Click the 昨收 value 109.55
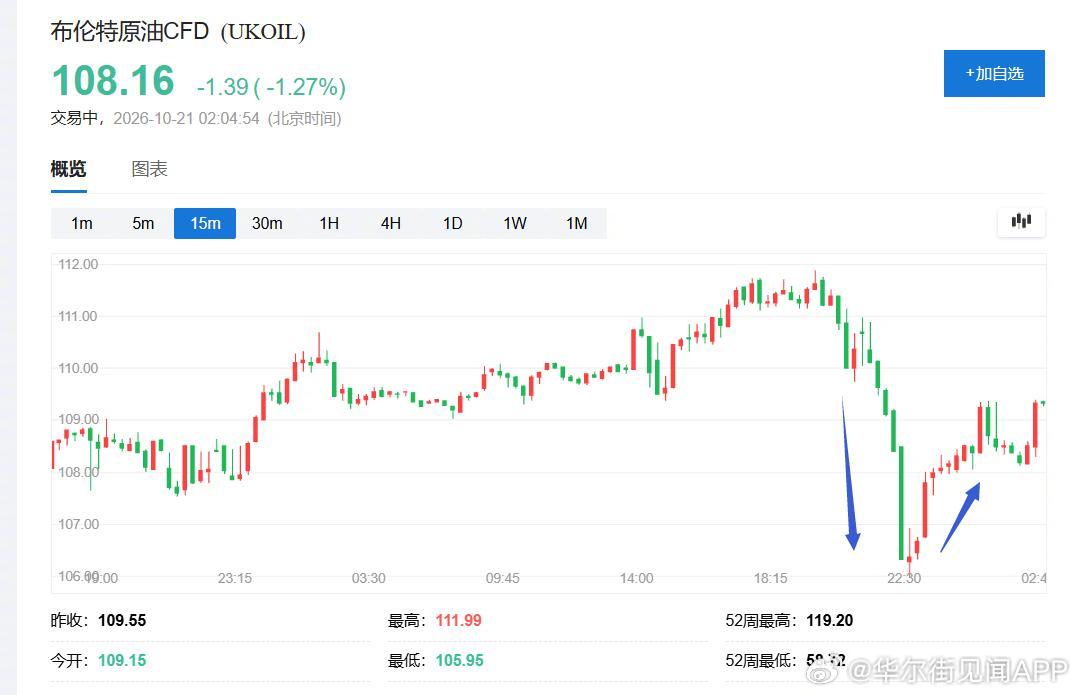1078x695 pixels. (x=122, y=620)
